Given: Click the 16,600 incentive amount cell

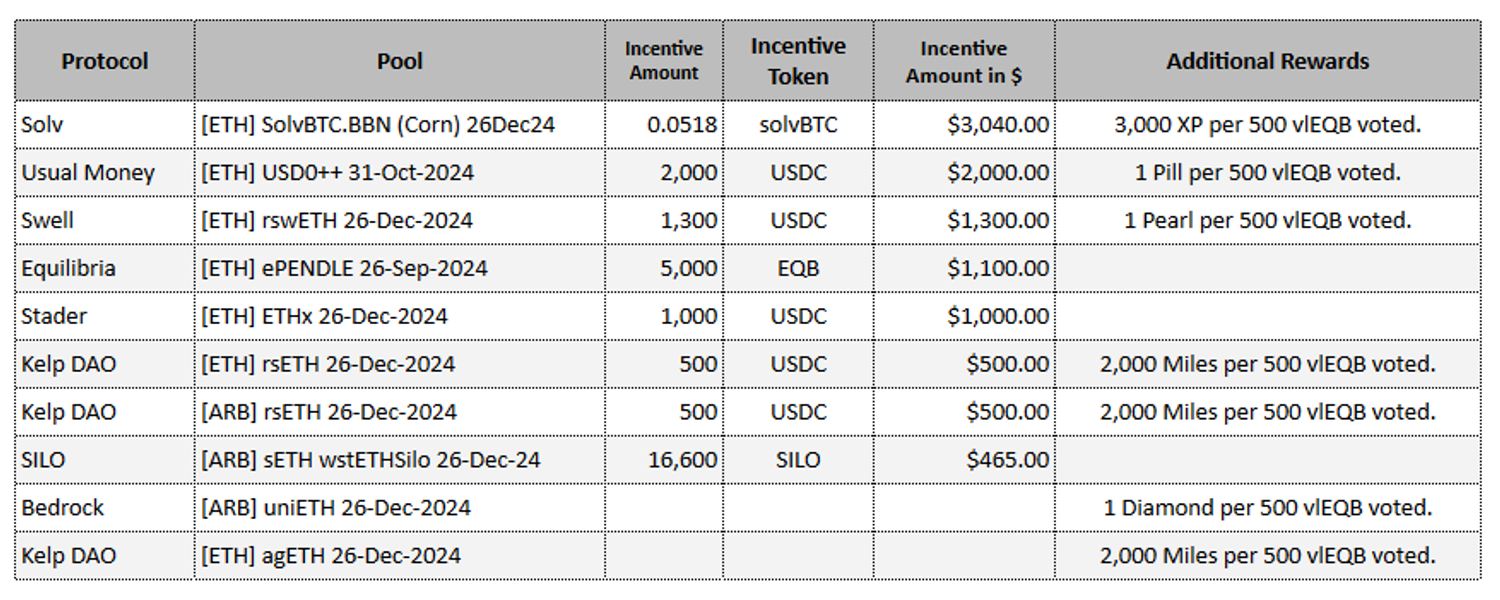Looking at the screenshot, I should [664, 460].
